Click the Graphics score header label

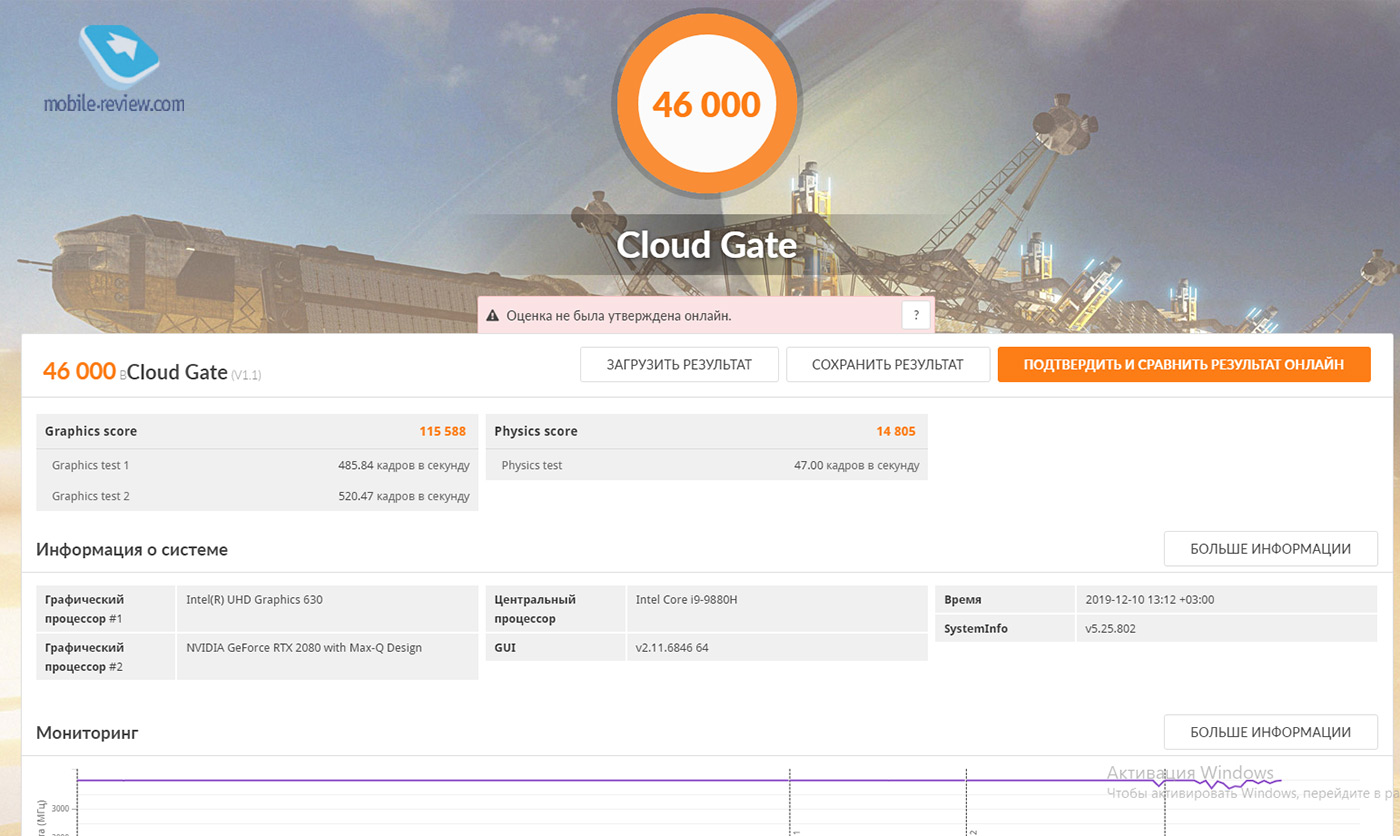click(x=91, y=432)
